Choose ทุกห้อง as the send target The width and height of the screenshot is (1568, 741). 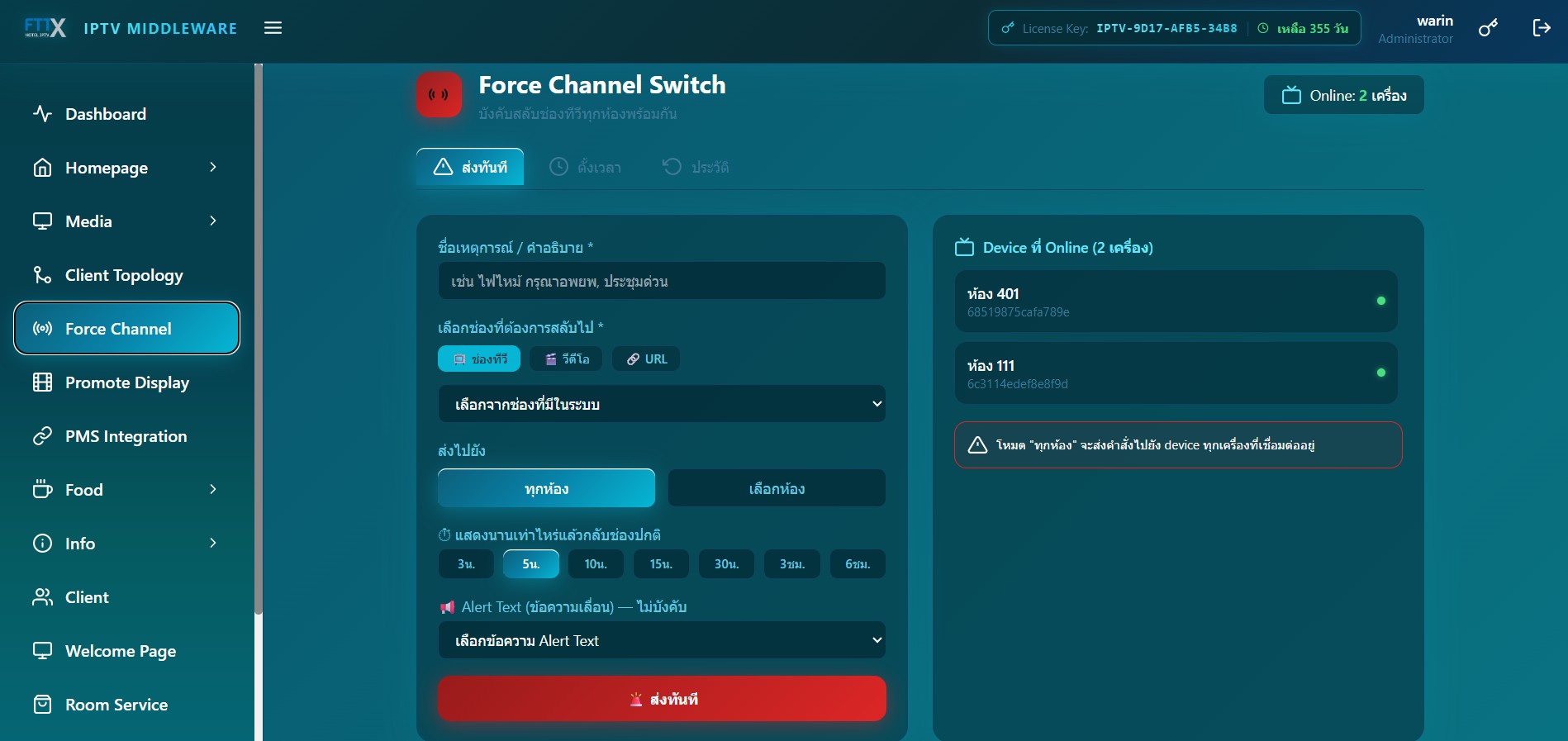pyautogui.click(x=546, y=488)
